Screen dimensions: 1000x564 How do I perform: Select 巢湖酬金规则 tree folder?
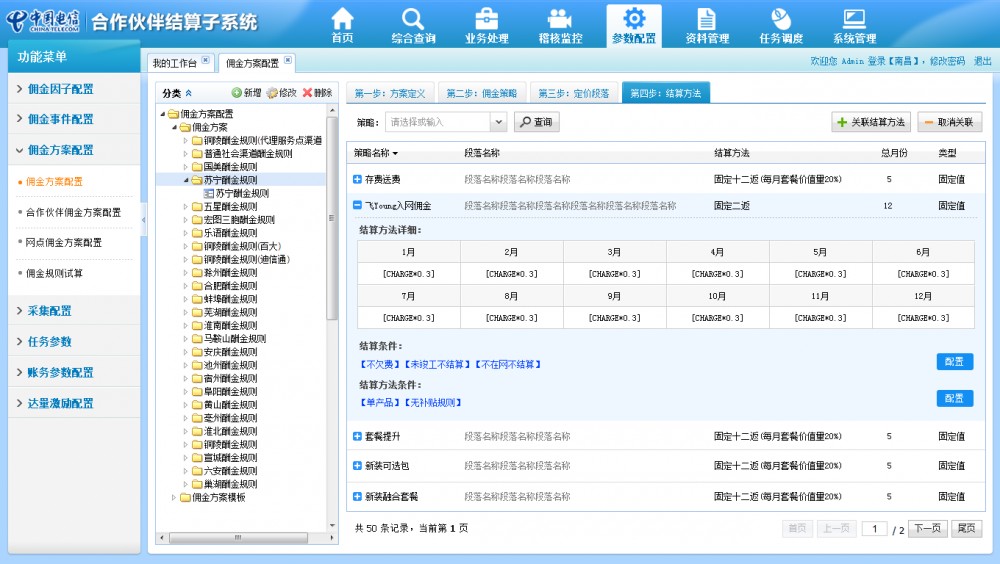230,484
